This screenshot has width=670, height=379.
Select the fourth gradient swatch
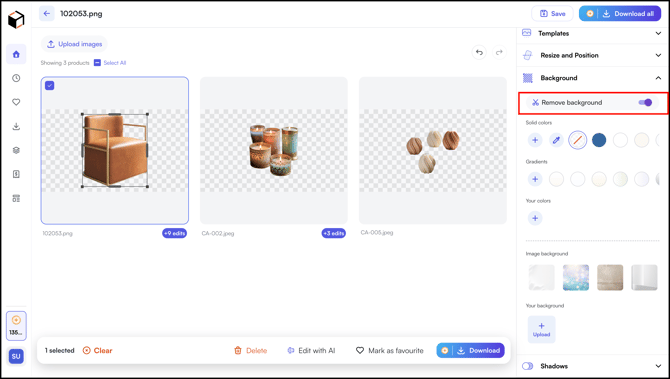click(620, 179)
